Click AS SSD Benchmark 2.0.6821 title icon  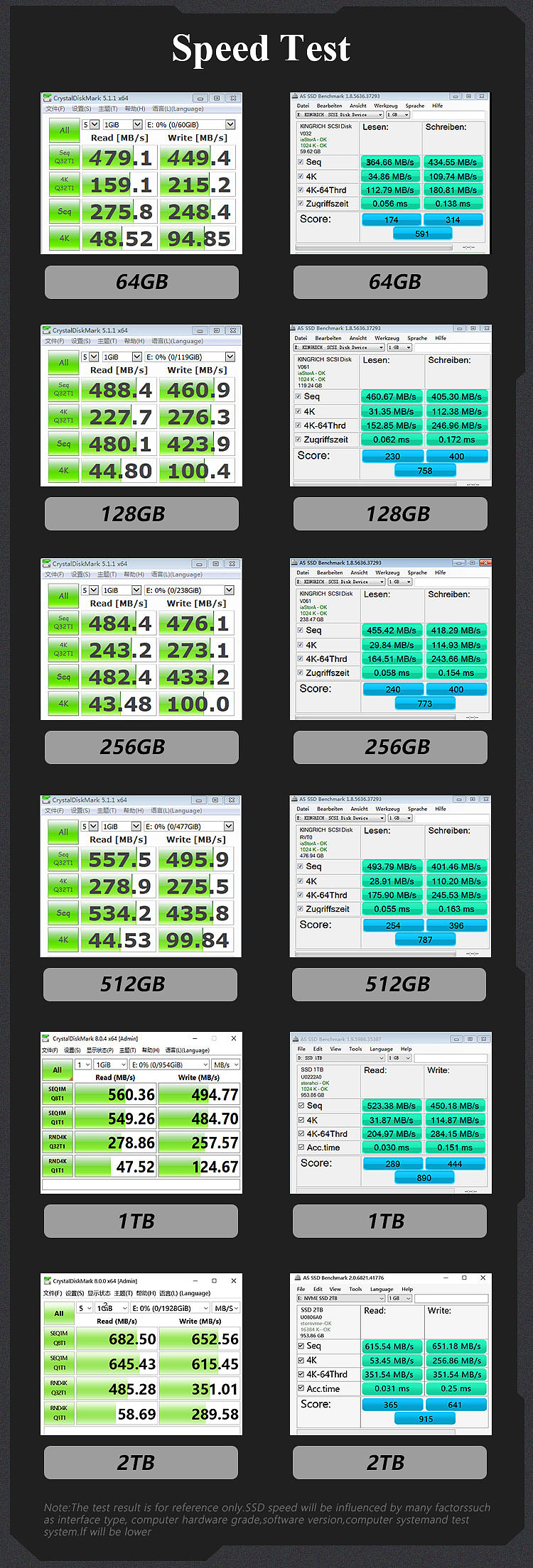297,1278
